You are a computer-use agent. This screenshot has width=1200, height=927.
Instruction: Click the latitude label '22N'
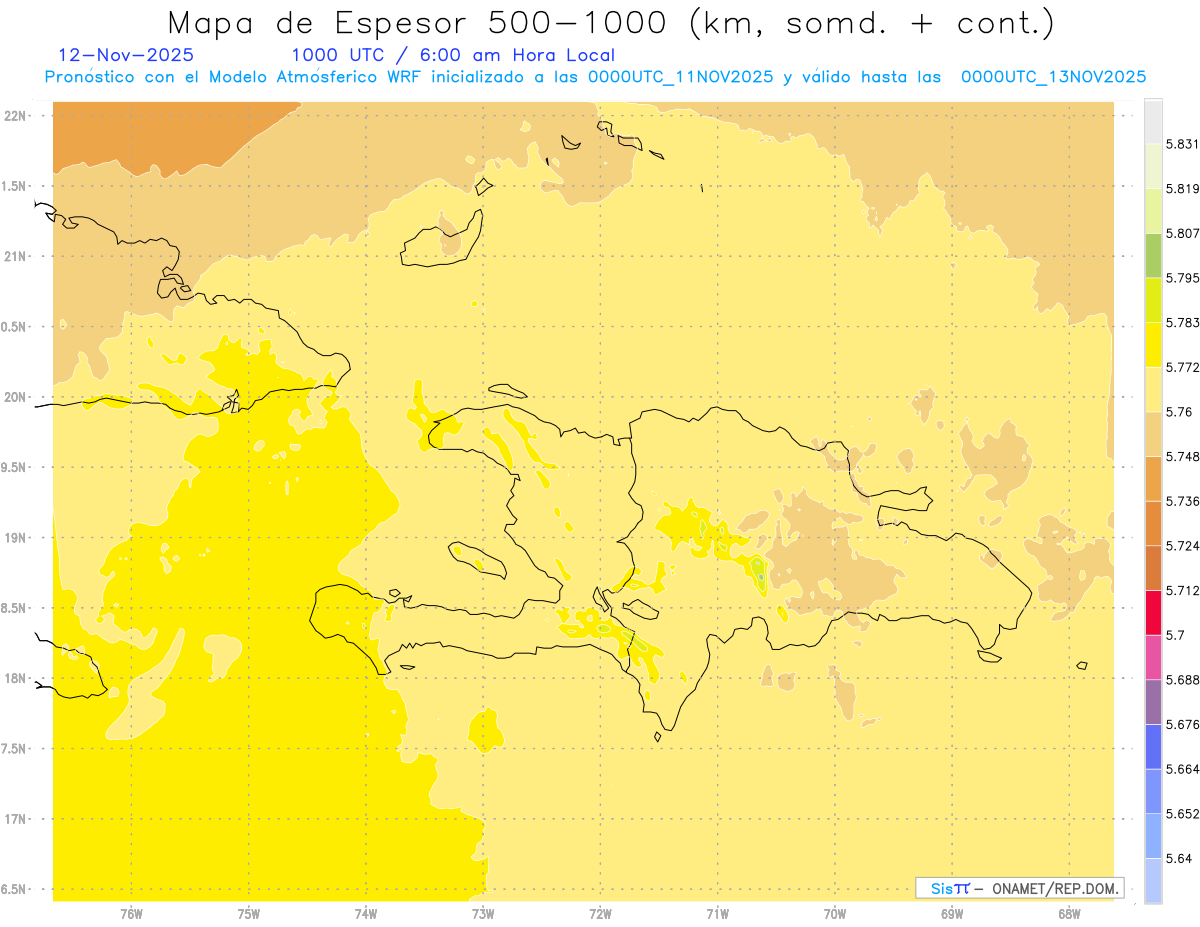pos(14,116)
